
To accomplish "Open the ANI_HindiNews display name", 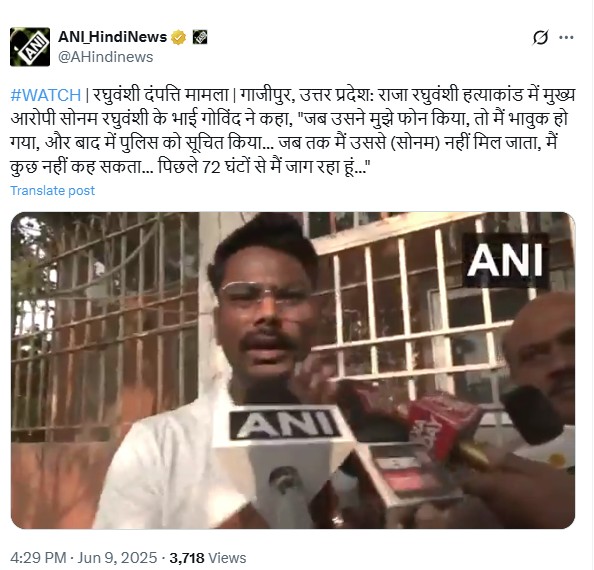I will tap(113, 37).
